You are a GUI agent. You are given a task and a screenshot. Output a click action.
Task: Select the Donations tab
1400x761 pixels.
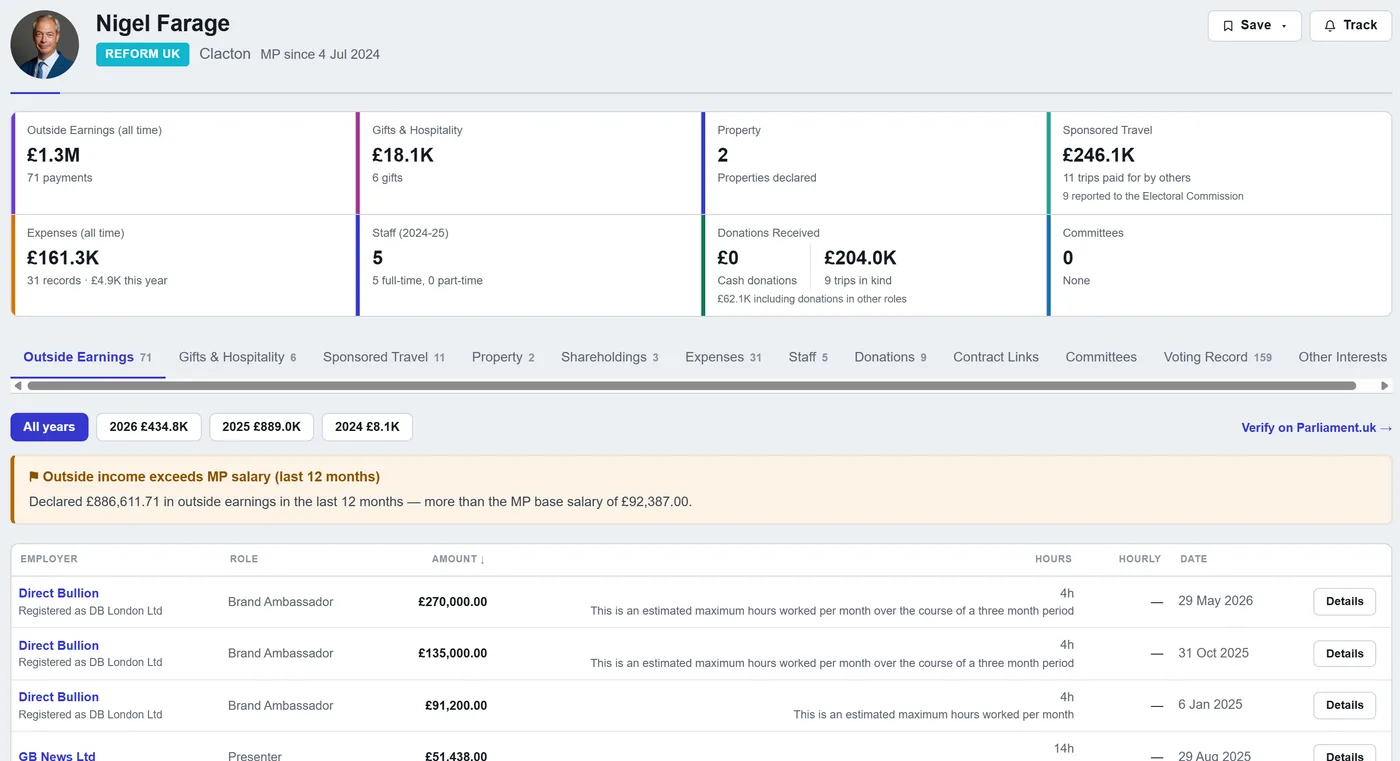tap(890, 357)
